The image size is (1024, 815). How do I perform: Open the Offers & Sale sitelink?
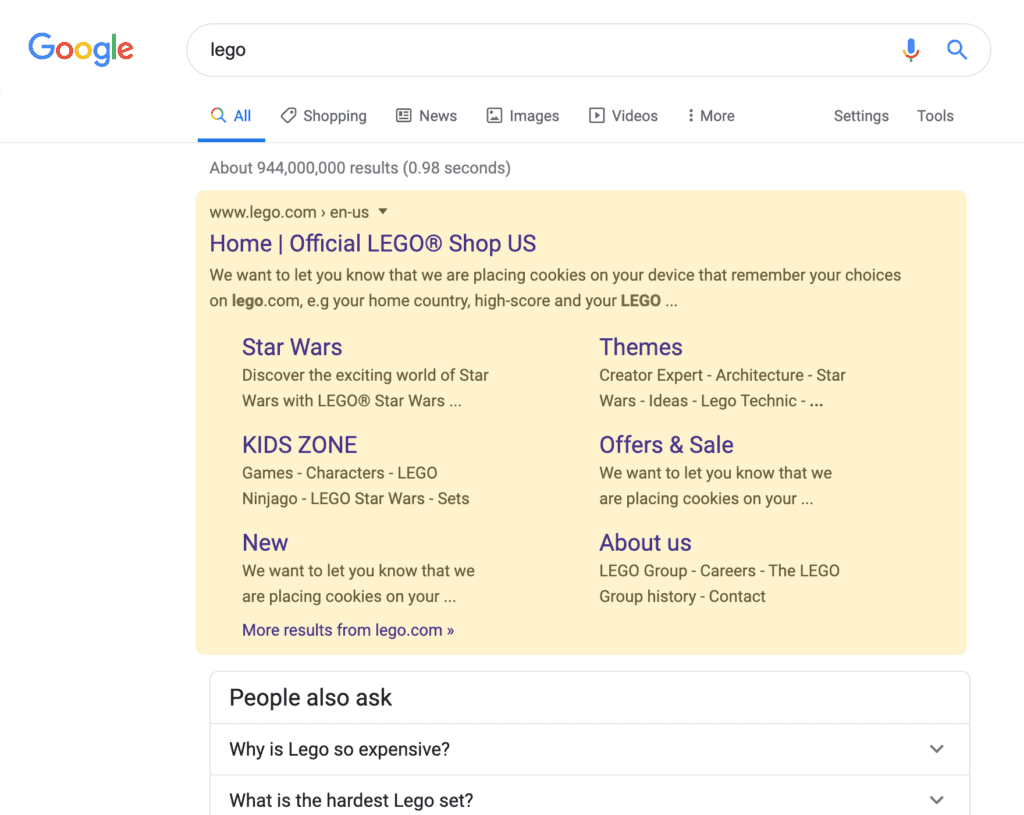[x=666, y=445]
